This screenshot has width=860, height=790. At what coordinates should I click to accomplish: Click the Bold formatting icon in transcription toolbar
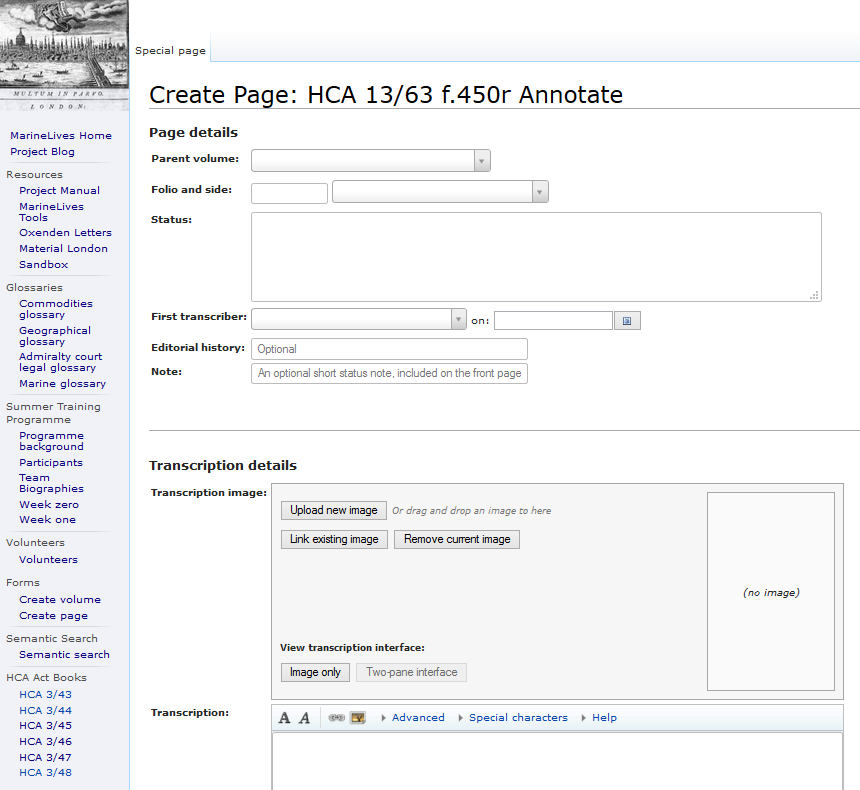point(285,718)
